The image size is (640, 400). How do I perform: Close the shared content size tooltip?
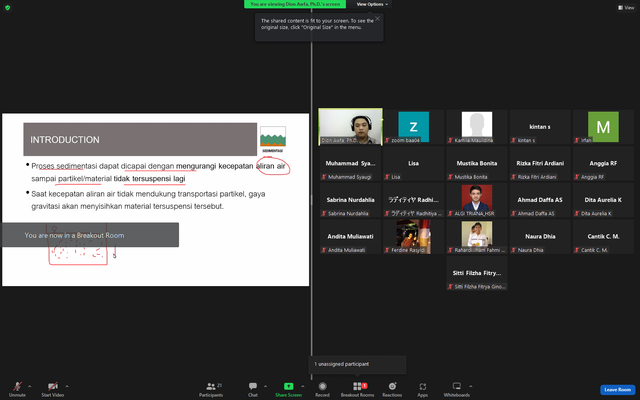tap(378, 18)
